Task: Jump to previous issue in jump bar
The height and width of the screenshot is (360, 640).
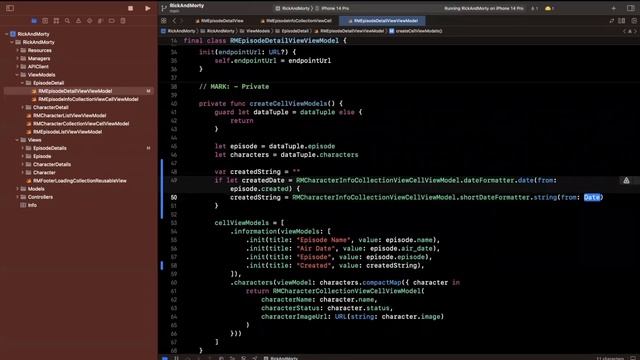Action: click(625, 31)
